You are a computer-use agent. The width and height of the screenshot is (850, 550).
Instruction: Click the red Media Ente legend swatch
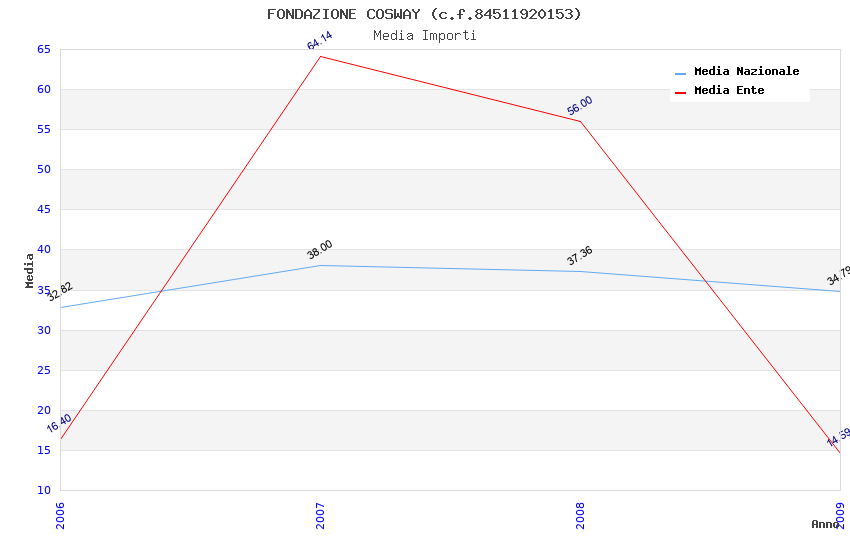[681, 91]
